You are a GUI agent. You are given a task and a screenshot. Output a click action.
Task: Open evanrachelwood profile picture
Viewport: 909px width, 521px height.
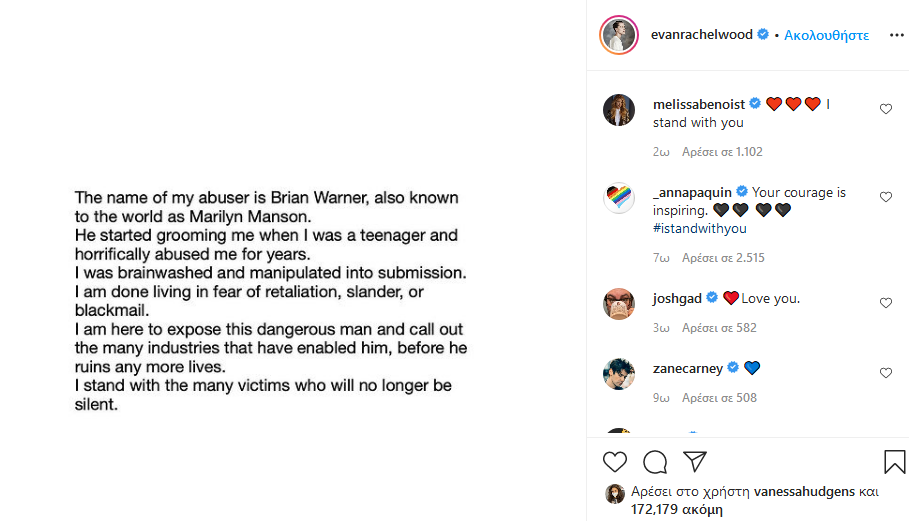tap(619, 35)
